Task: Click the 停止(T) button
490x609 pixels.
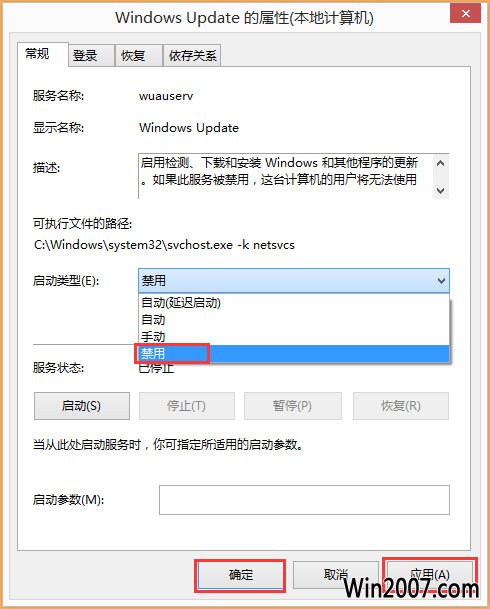Action: pyautogui.click(x=187, y=406)
